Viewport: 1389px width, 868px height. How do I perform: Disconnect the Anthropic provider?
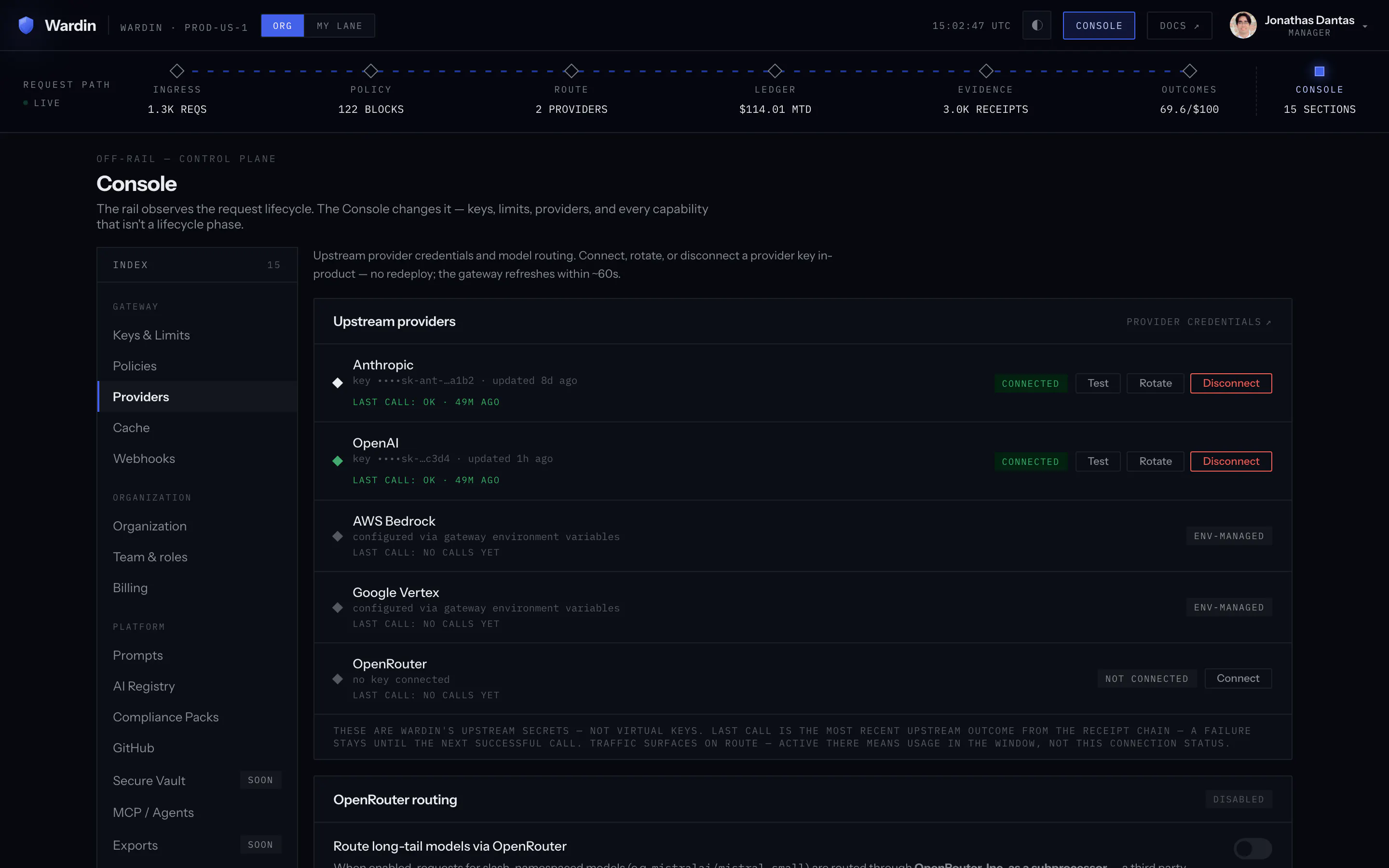click(1231, 383)
